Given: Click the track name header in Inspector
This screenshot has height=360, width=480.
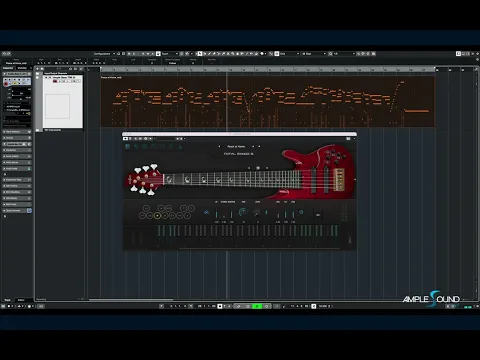Looking at the screenshot, I should [x=17, y=74].
